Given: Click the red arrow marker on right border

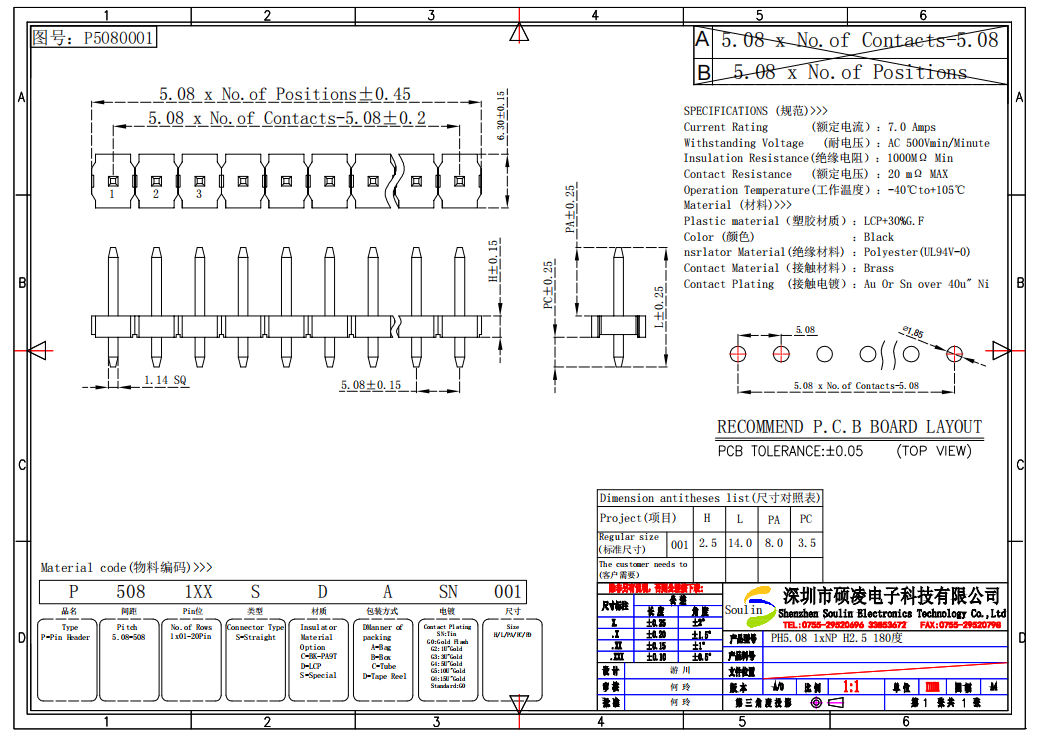Looking at the screenshot, I should pos(1001,349).
